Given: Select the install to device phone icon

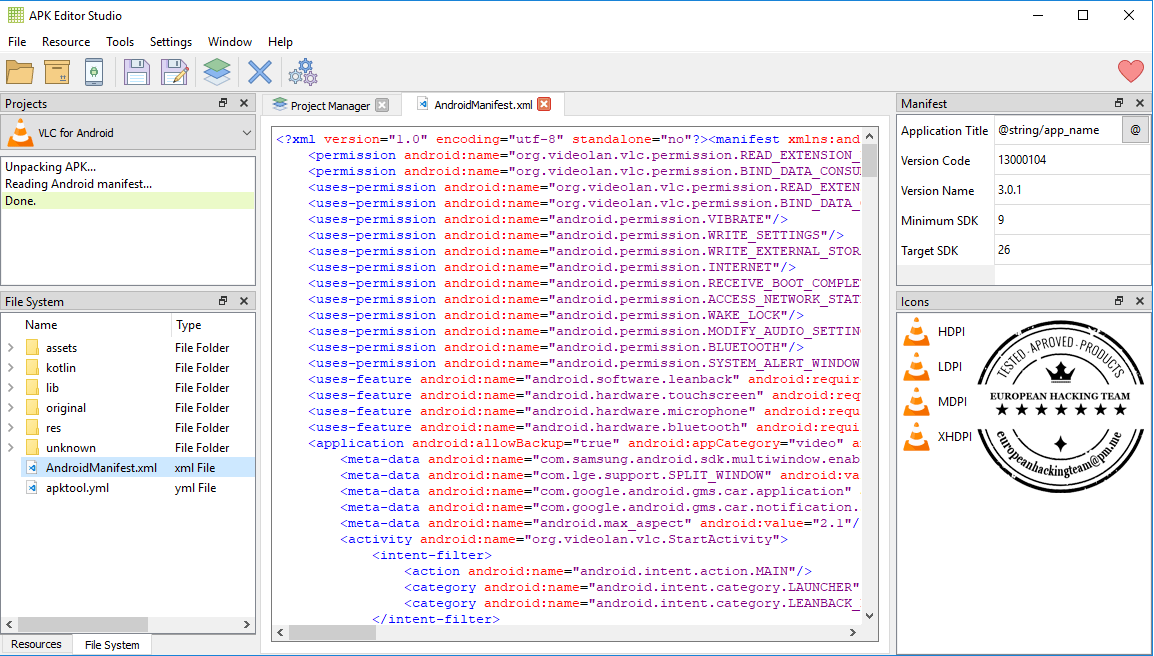Looking at the screenshot, I should (x=95, y=71).
